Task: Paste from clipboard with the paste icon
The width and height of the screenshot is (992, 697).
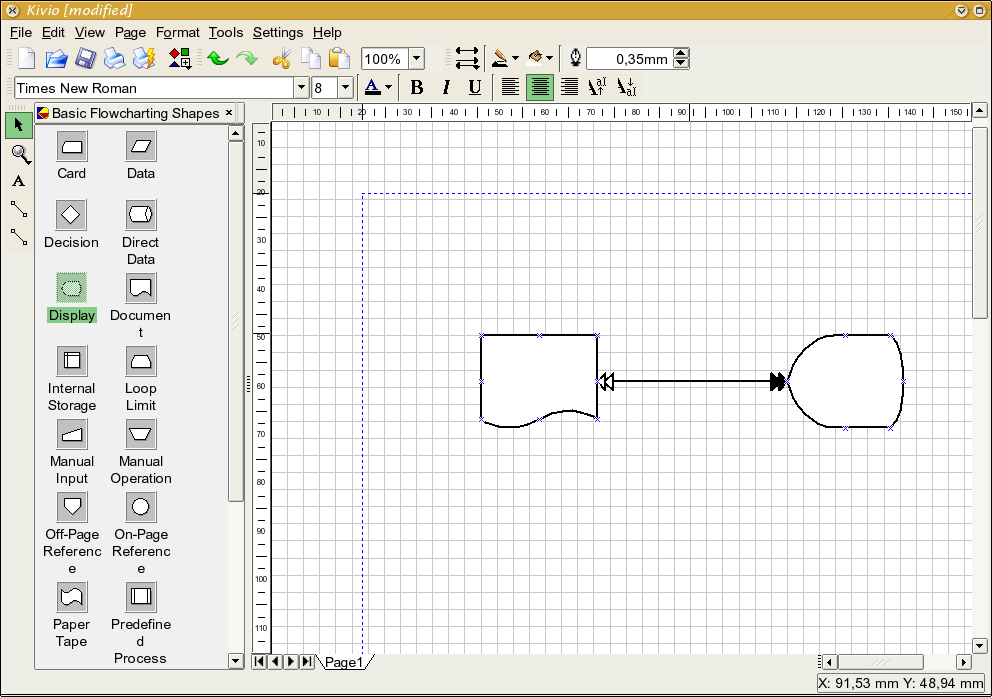Action: 340,59
